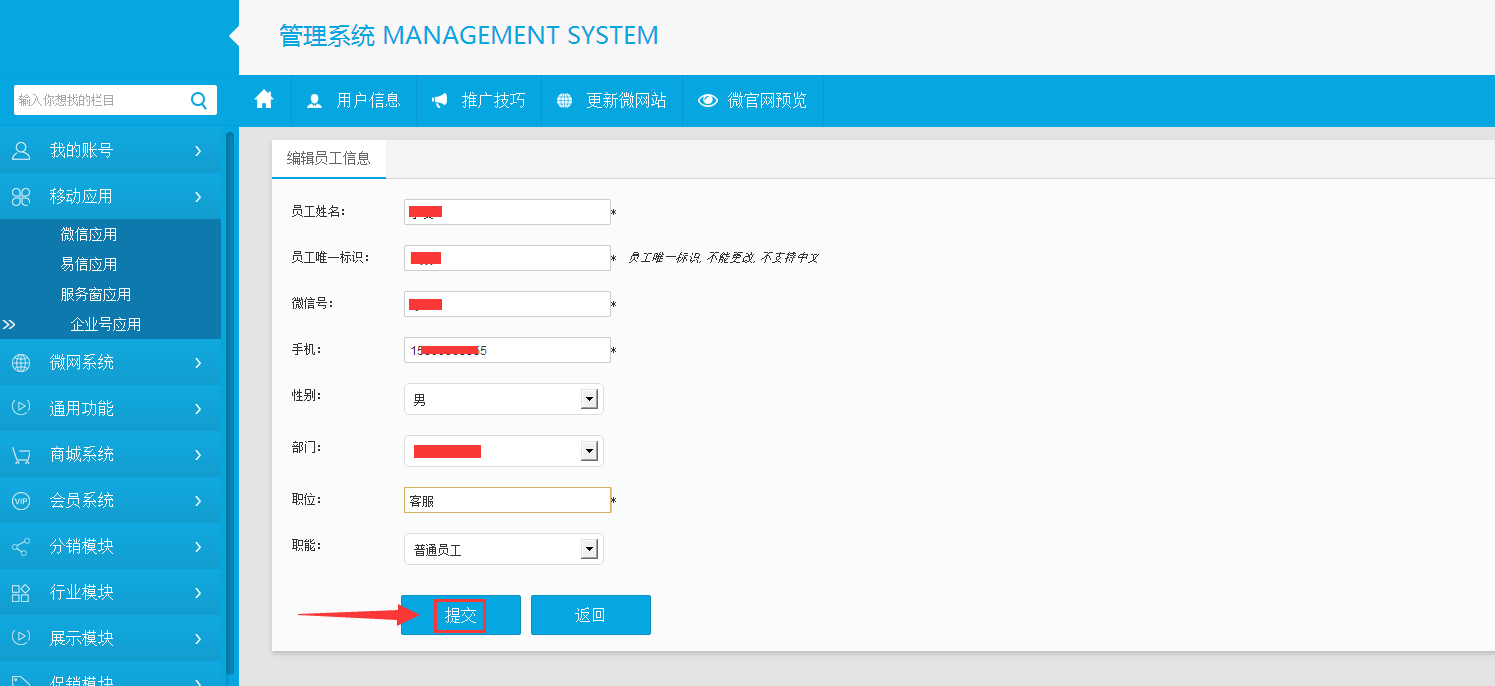Open the 性别 dropdown showing 男
Viewport: 1495px width, 686px height.
click(x=504, y=399)
